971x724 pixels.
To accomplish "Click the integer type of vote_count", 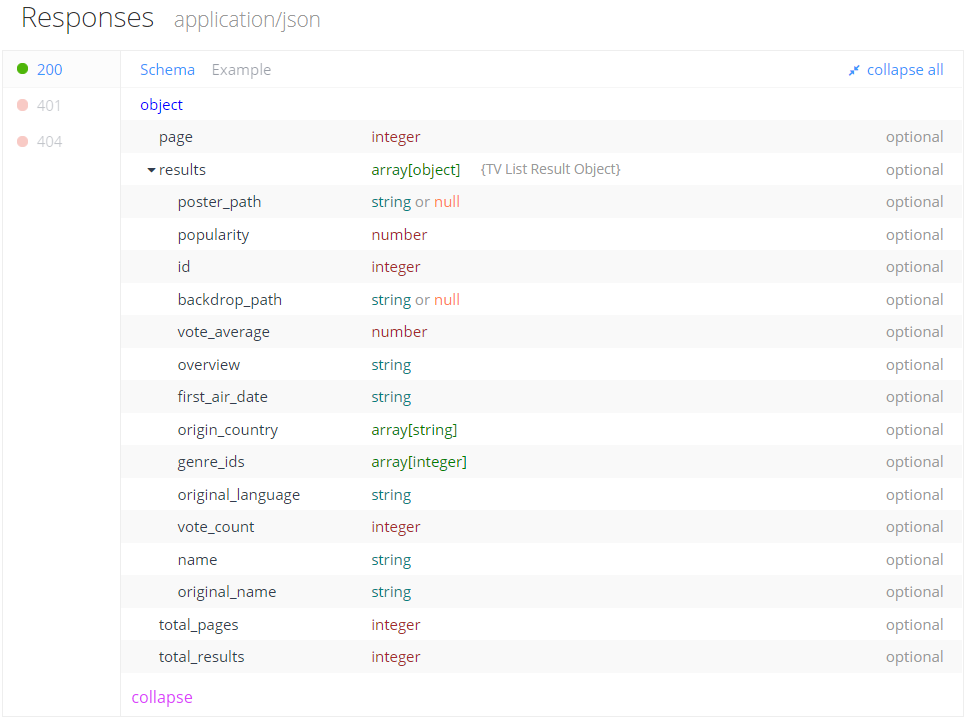I will pyautogui.click(x=396, y=527).
